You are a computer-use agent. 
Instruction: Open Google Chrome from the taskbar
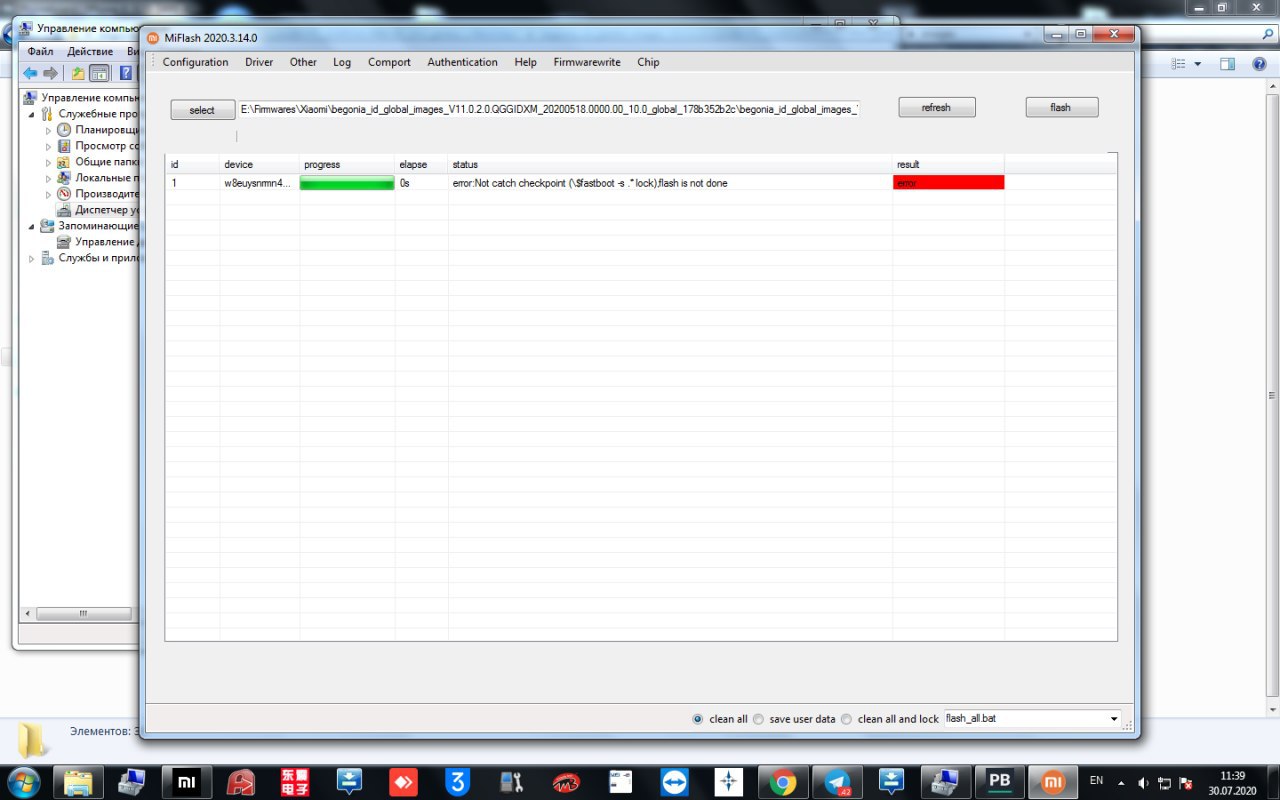(x=783, y=782)
